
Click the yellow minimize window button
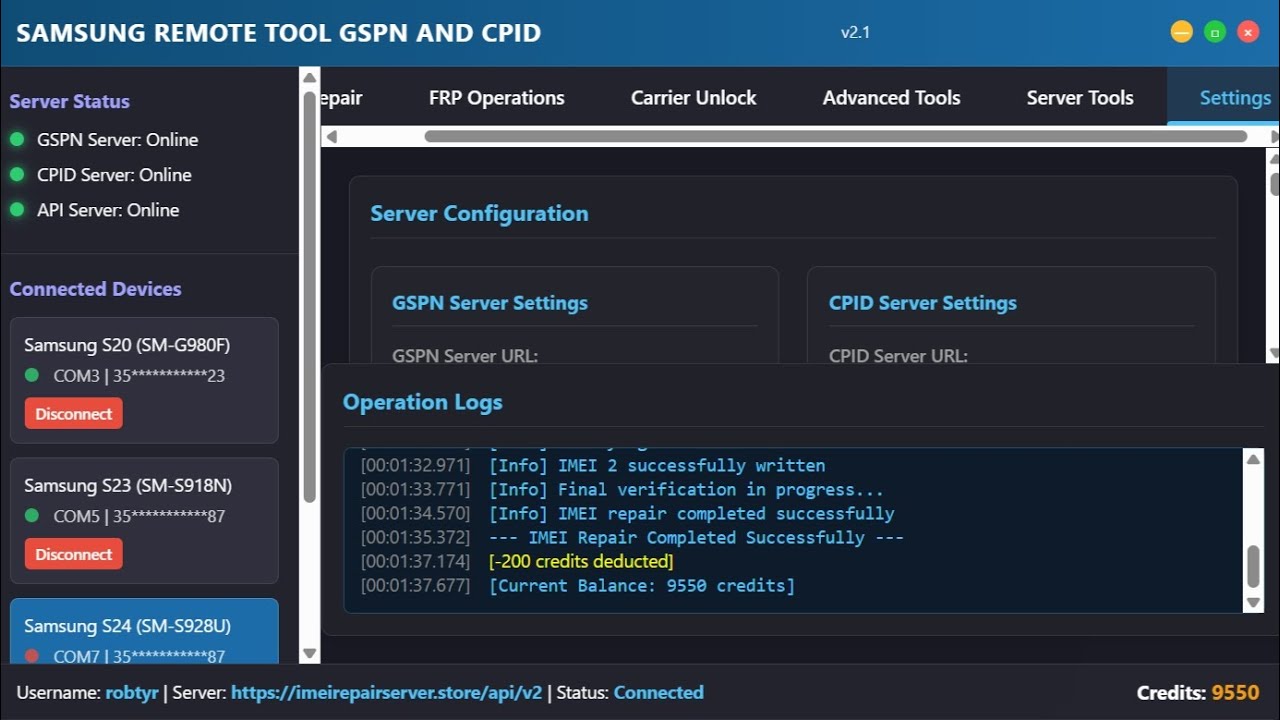pos(1182,32)
